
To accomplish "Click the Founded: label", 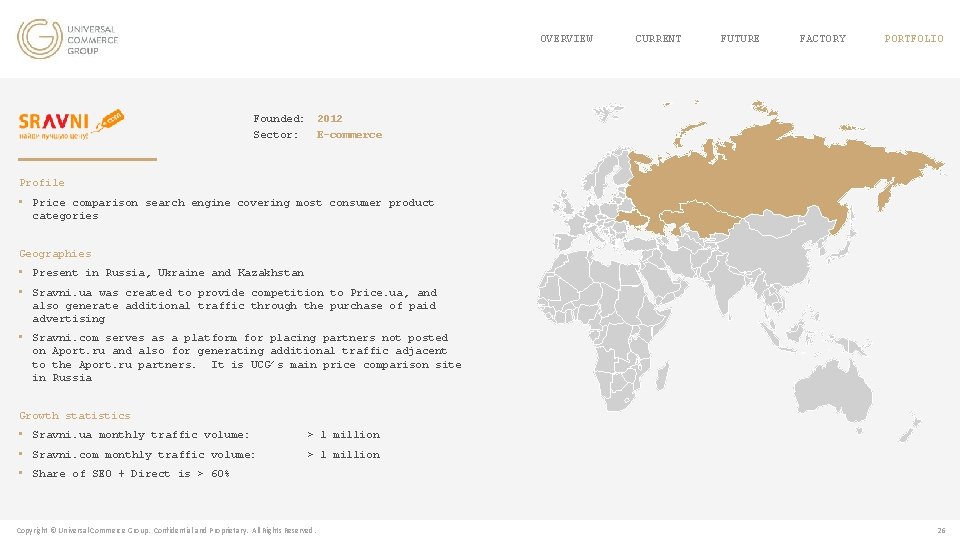I will pyautogui.click(x=279, y=119).
